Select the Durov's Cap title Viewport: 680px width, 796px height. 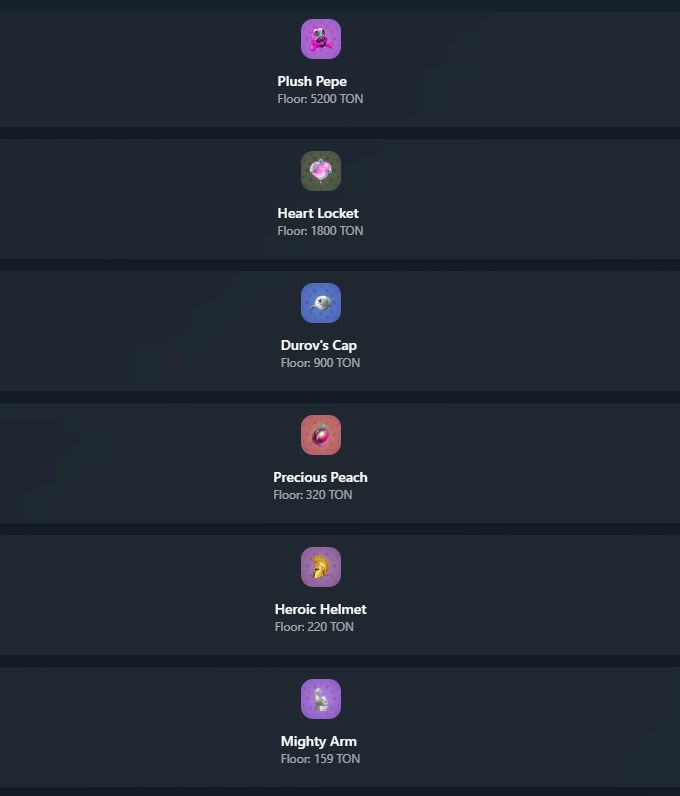point(319,345)
